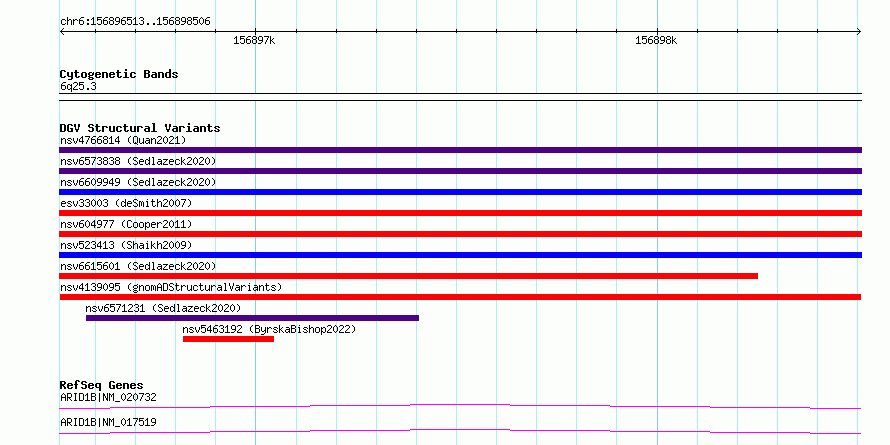The width and height of the screenshot is (890, 445).
Task: Select the esv33003 (deSmith2007) label
Action: (x=126, y=203)
